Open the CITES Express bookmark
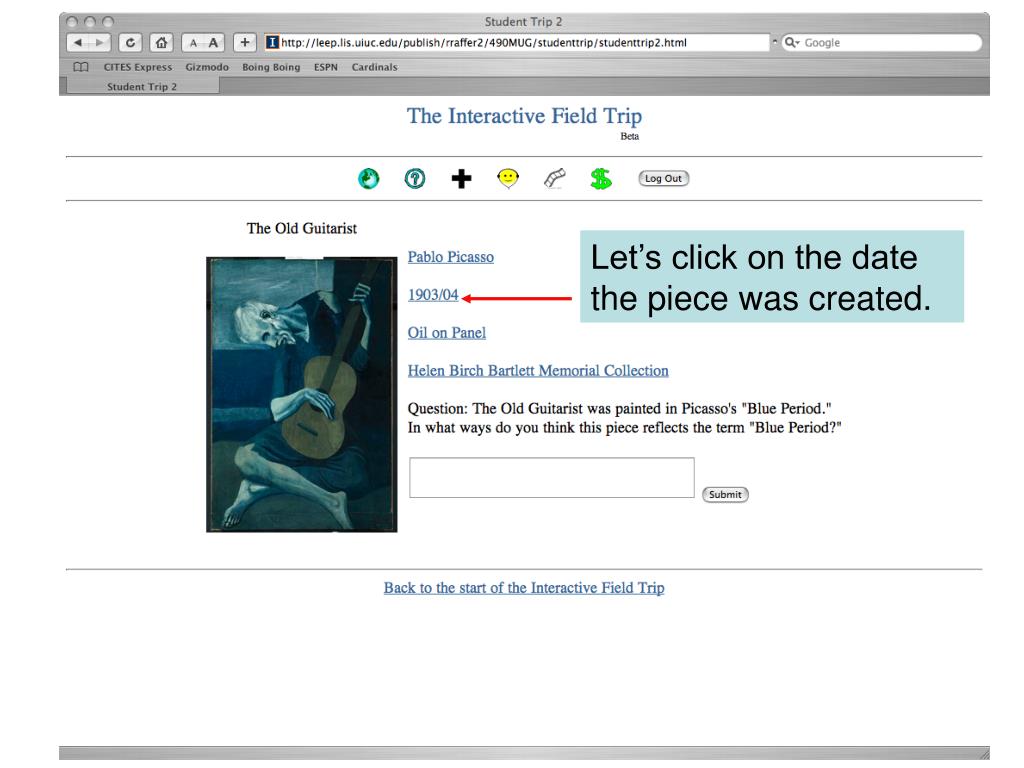The image size is (1024, 768). click(x=138, y=67)
